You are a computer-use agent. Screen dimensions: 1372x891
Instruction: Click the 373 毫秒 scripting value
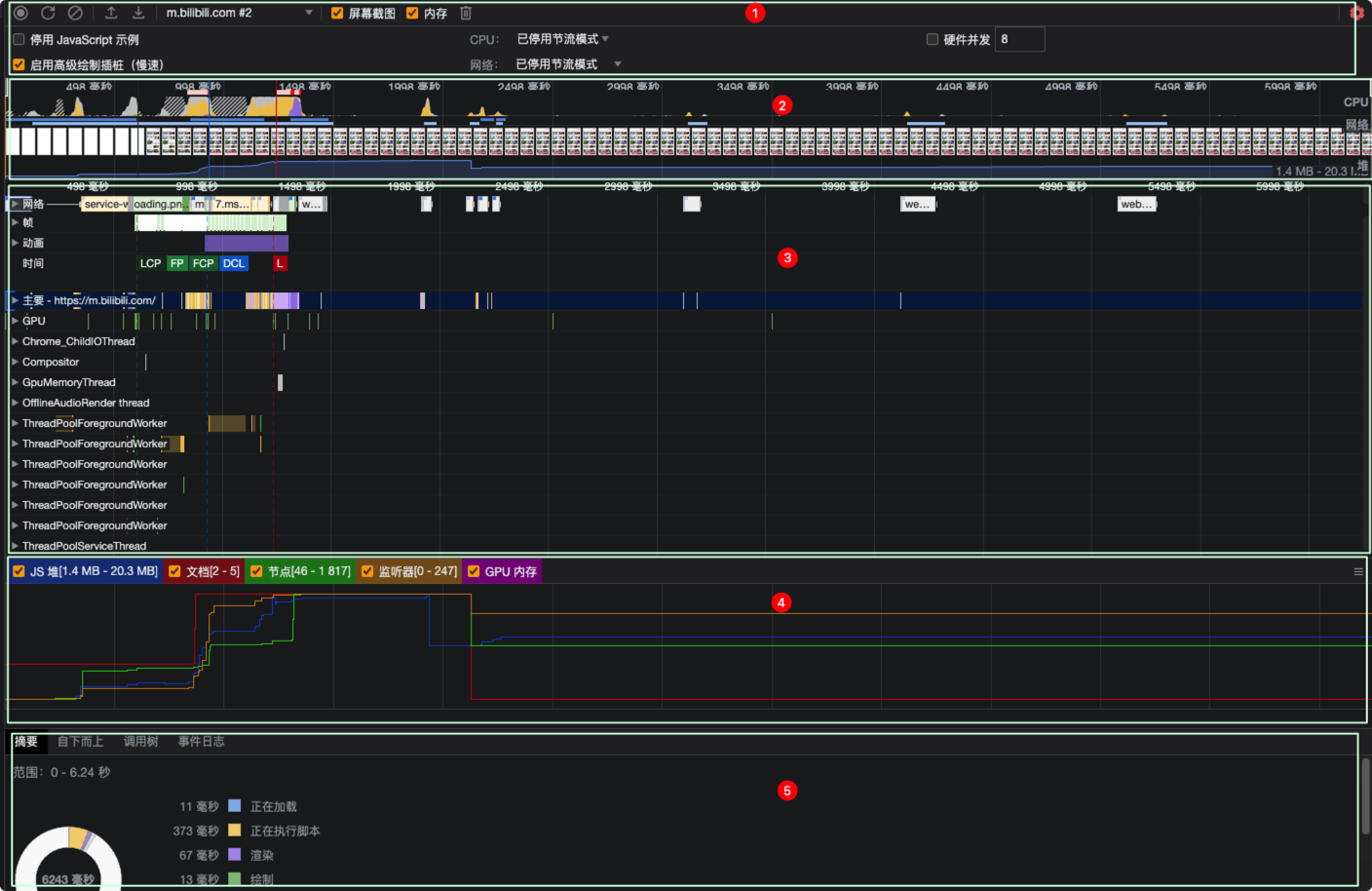pos(196,831)
